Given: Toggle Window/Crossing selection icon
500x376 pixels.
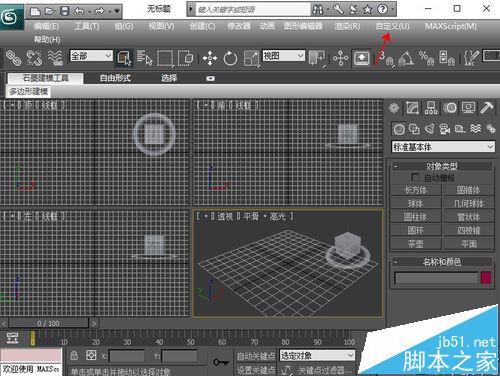Looking at the screenshot, I should tap(185, 58).
